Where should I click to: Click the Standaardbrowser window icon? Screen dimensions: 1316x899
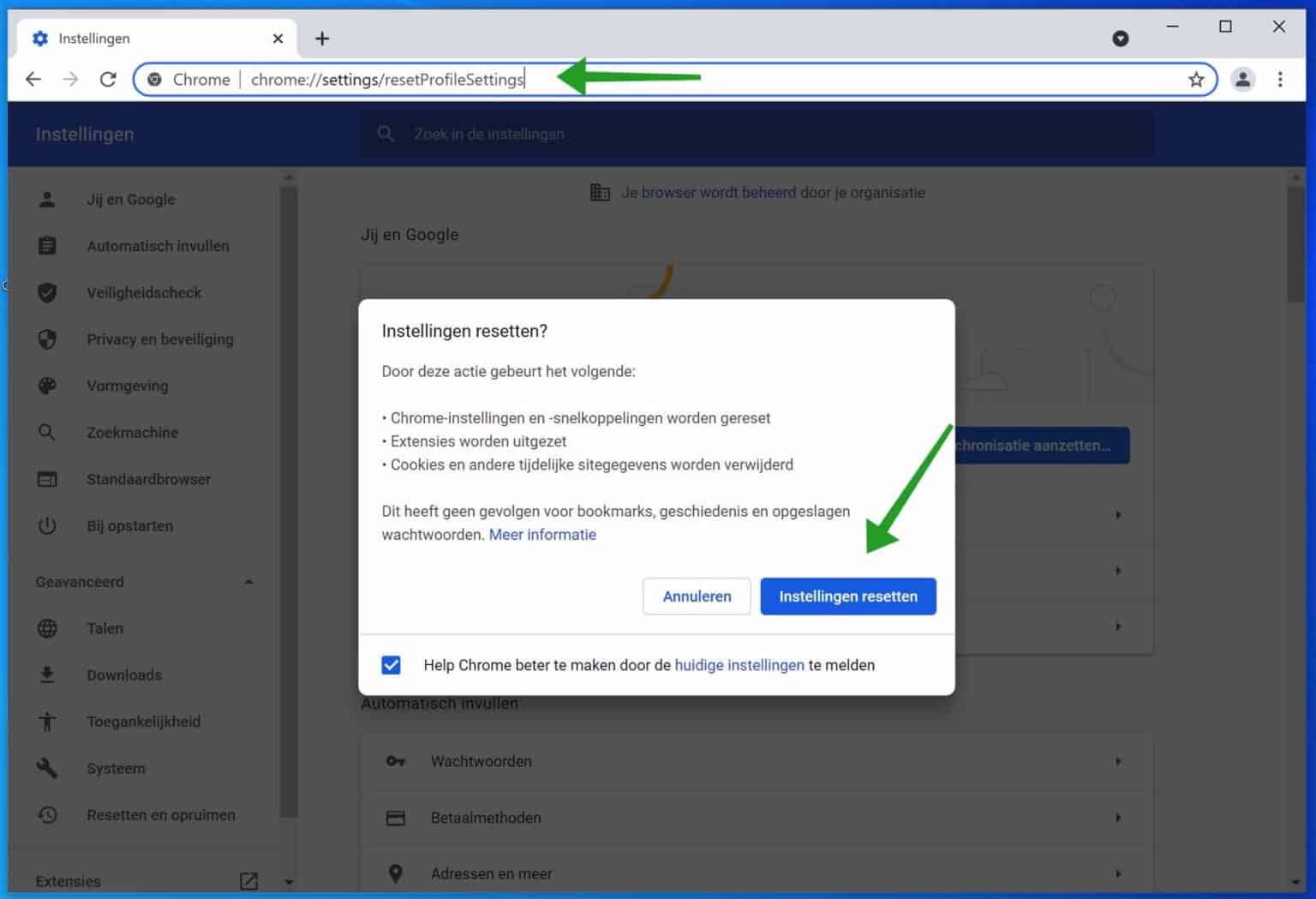point(47,479)
